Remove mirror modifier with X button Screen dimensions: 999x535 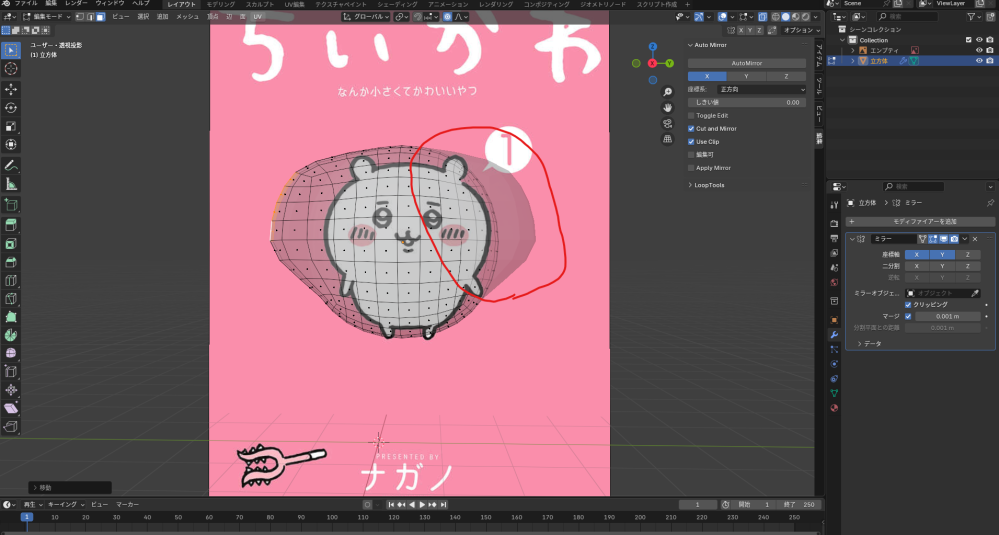975,239
